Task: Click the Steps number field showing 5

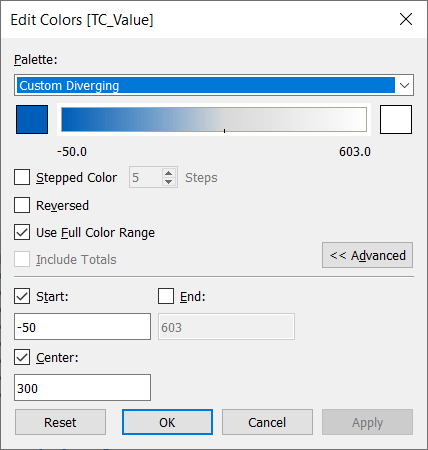Action: click(x=146, y=177)
